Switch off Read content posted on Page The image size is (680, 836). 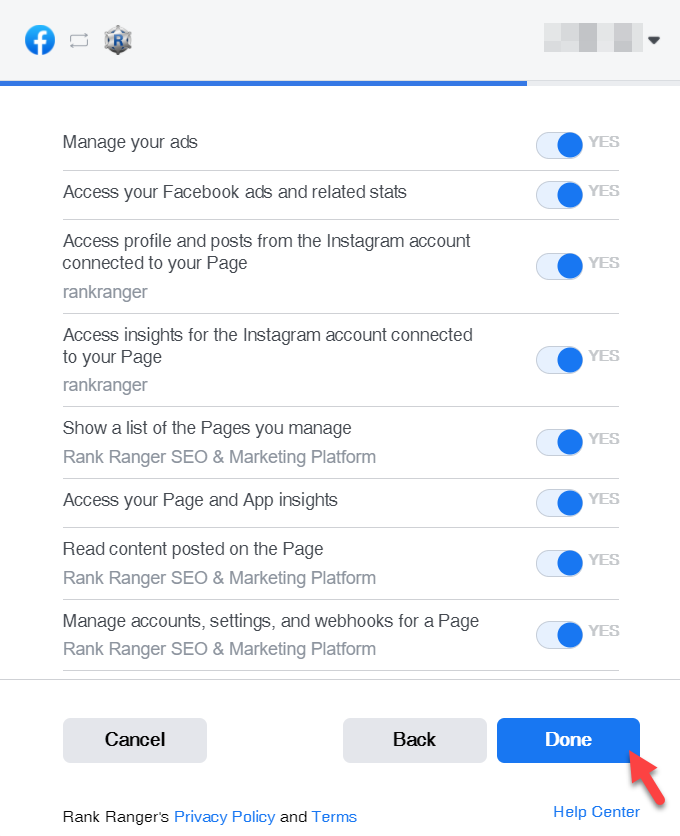(560, 563)
